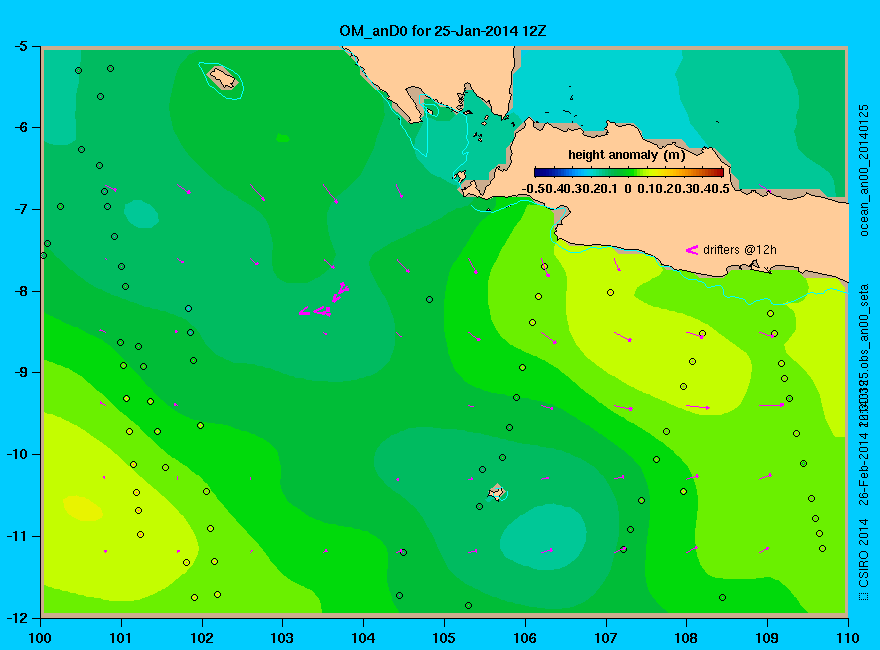Screen dimensions: 880x650
Task: Click the latitude axis label -10
Action: [17, 454]
